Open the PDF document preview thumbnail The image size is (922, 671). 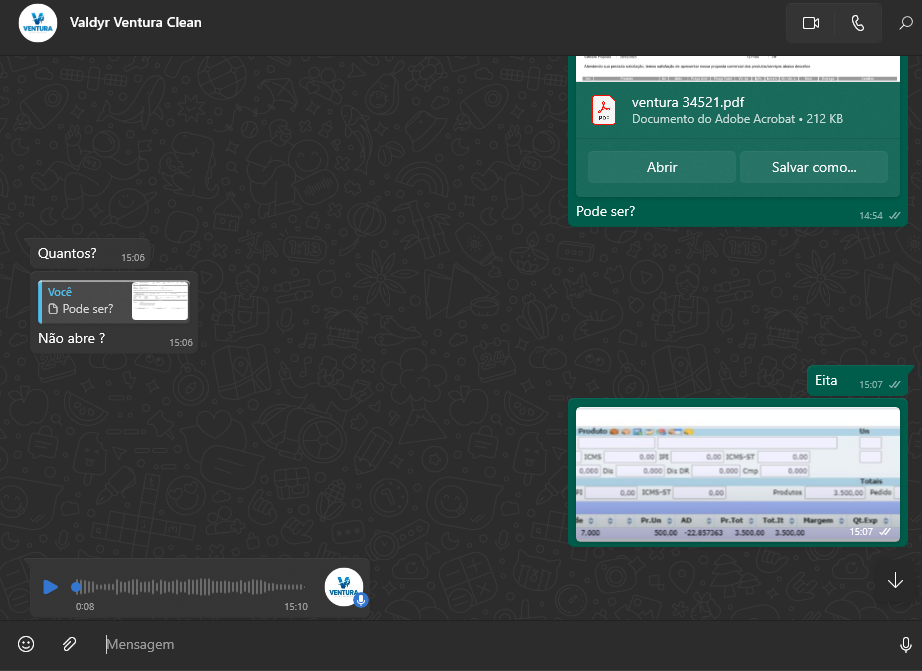pos(737,68)
